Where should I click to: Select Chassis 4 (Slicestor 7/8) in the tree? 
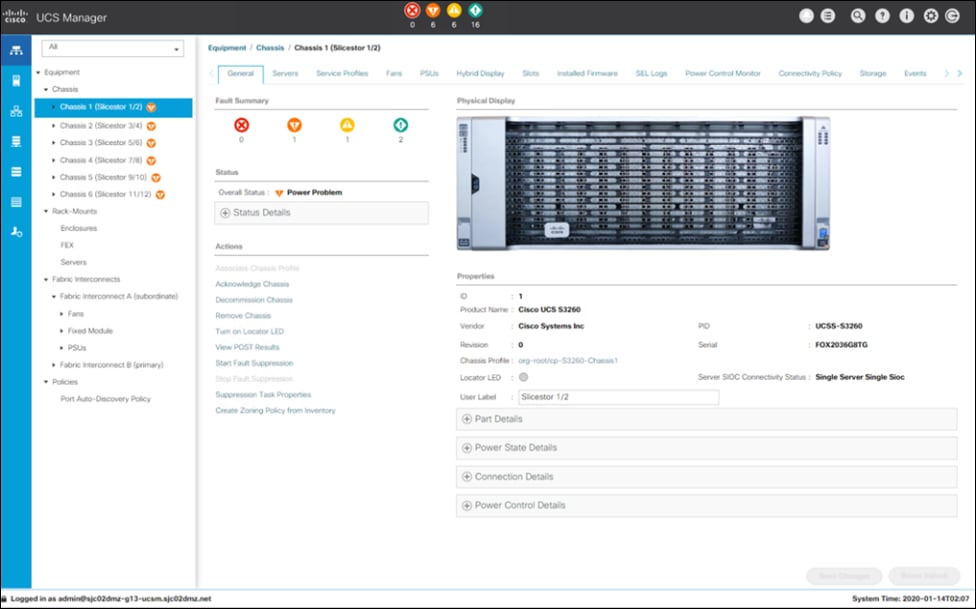coord(101,161)
